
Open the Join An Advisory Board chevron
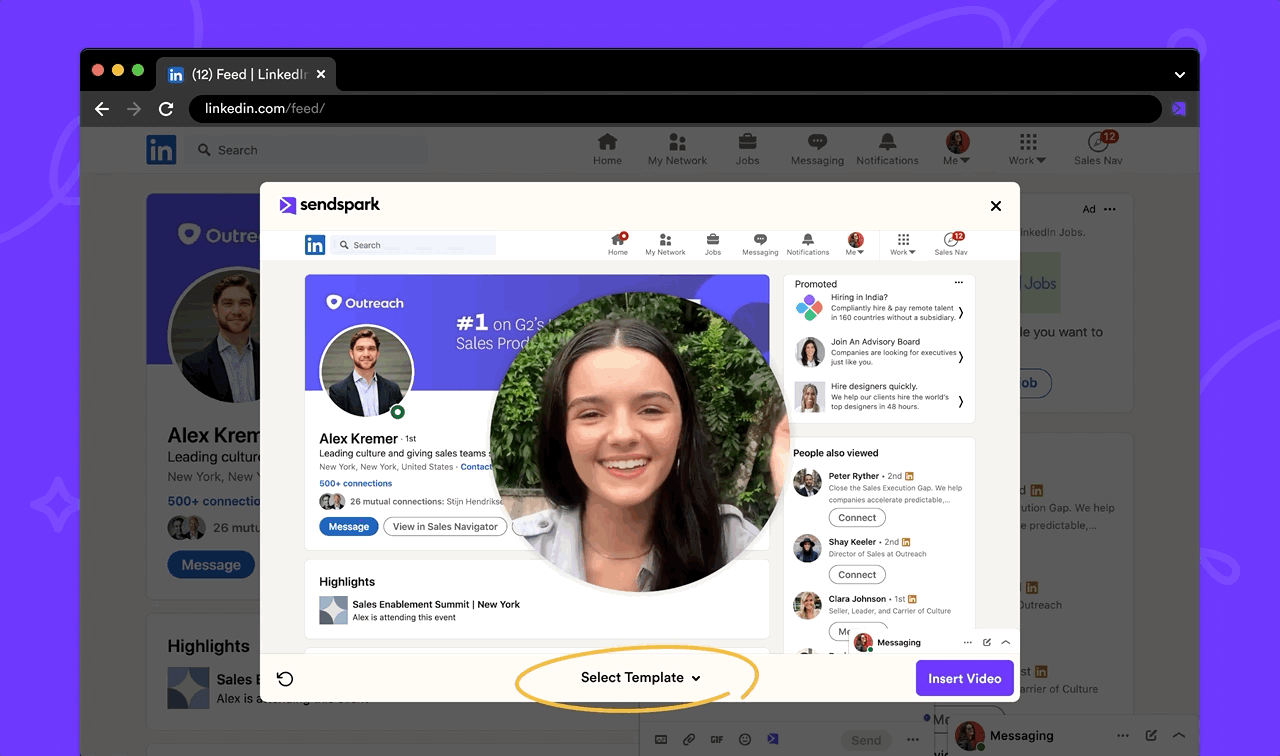coord(961,357)
